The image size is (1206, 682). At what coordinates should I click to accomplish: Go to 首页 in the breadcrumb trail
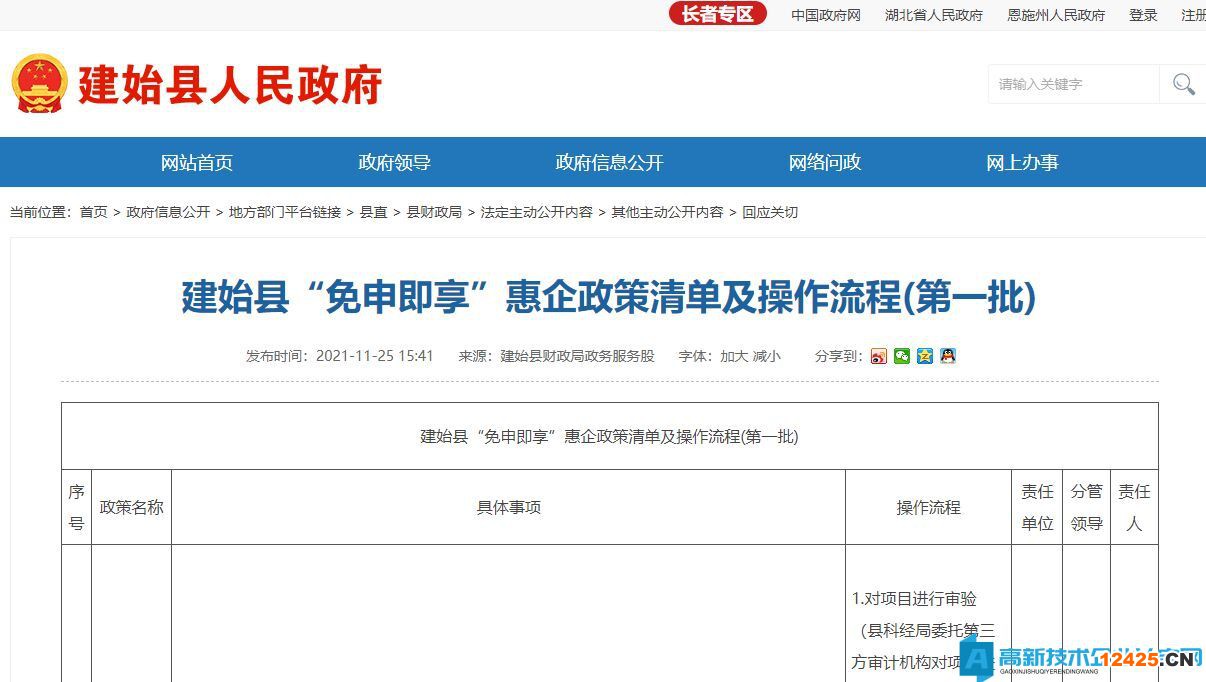click(95, 212)
